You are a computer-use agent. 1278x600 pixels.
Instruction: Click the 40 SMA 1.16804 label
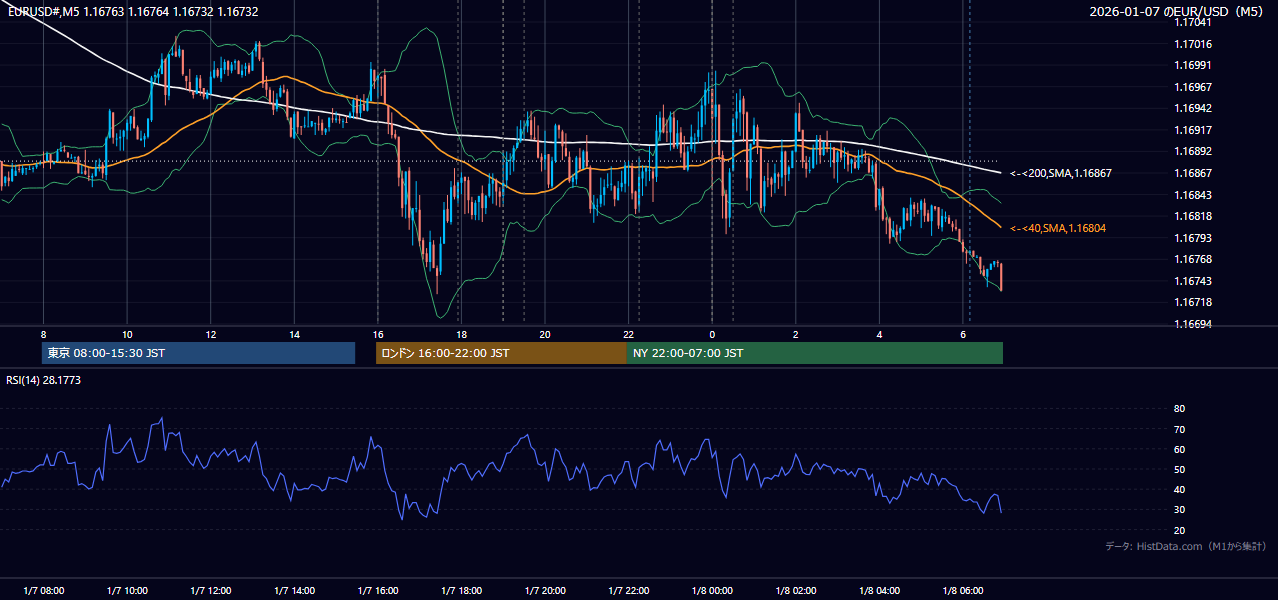(1058, 228)
